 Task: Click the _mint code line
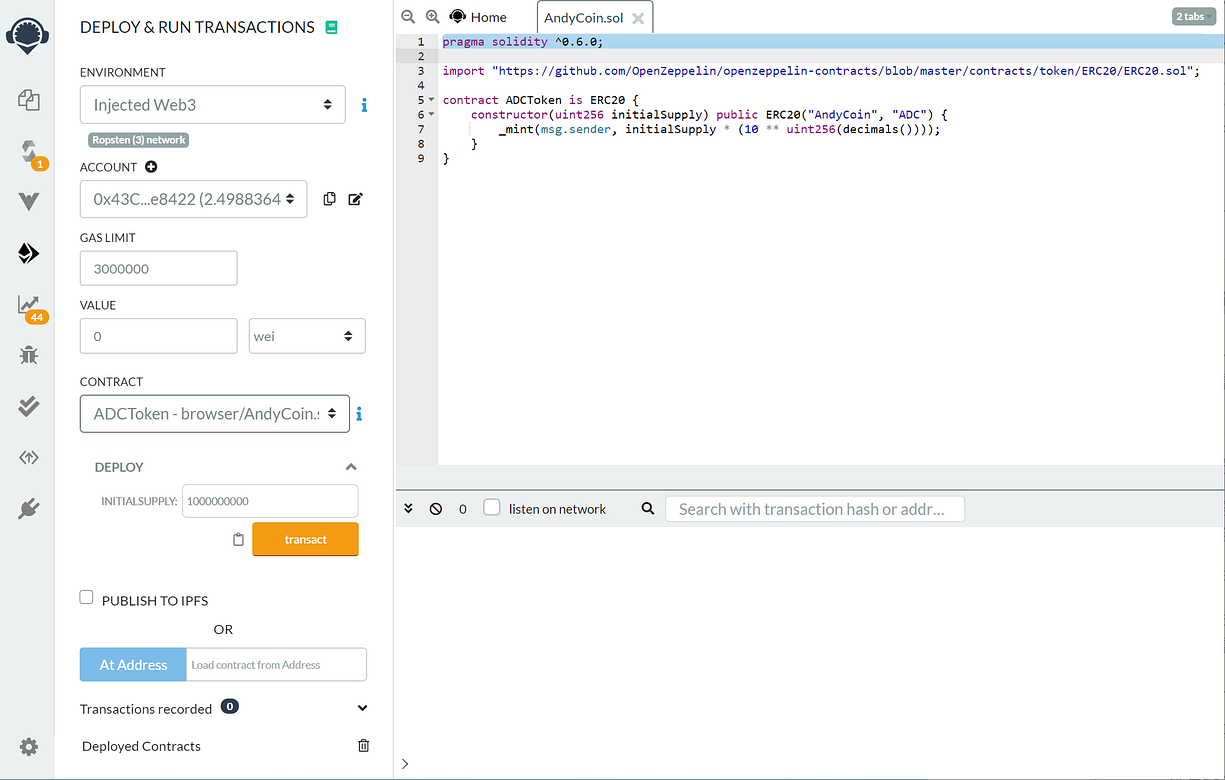(x=720, y=129)
